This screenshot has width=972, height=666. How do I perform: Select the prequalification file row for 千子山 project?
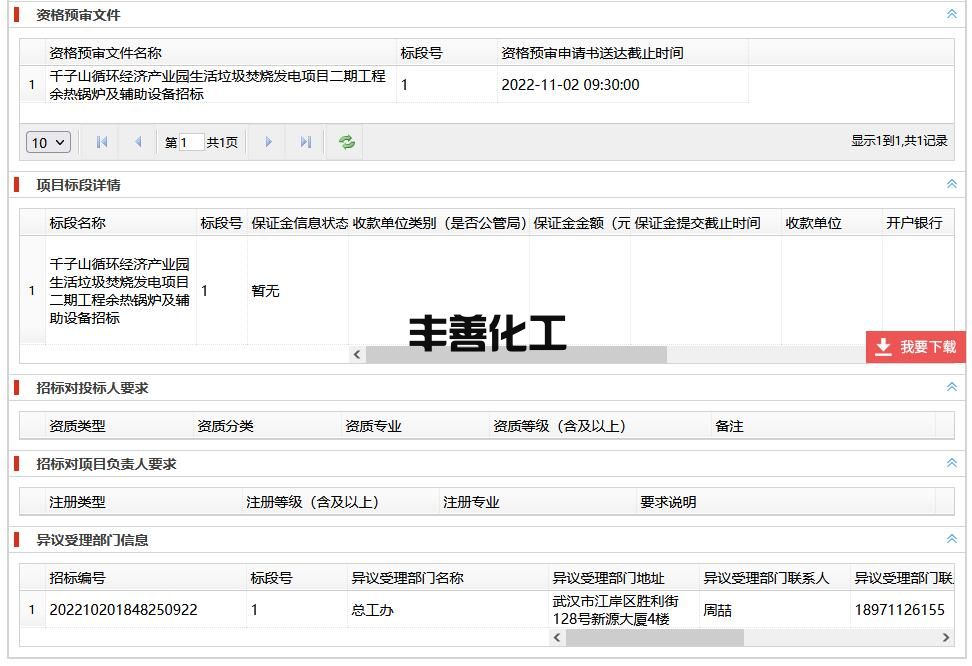click(384, 85)
